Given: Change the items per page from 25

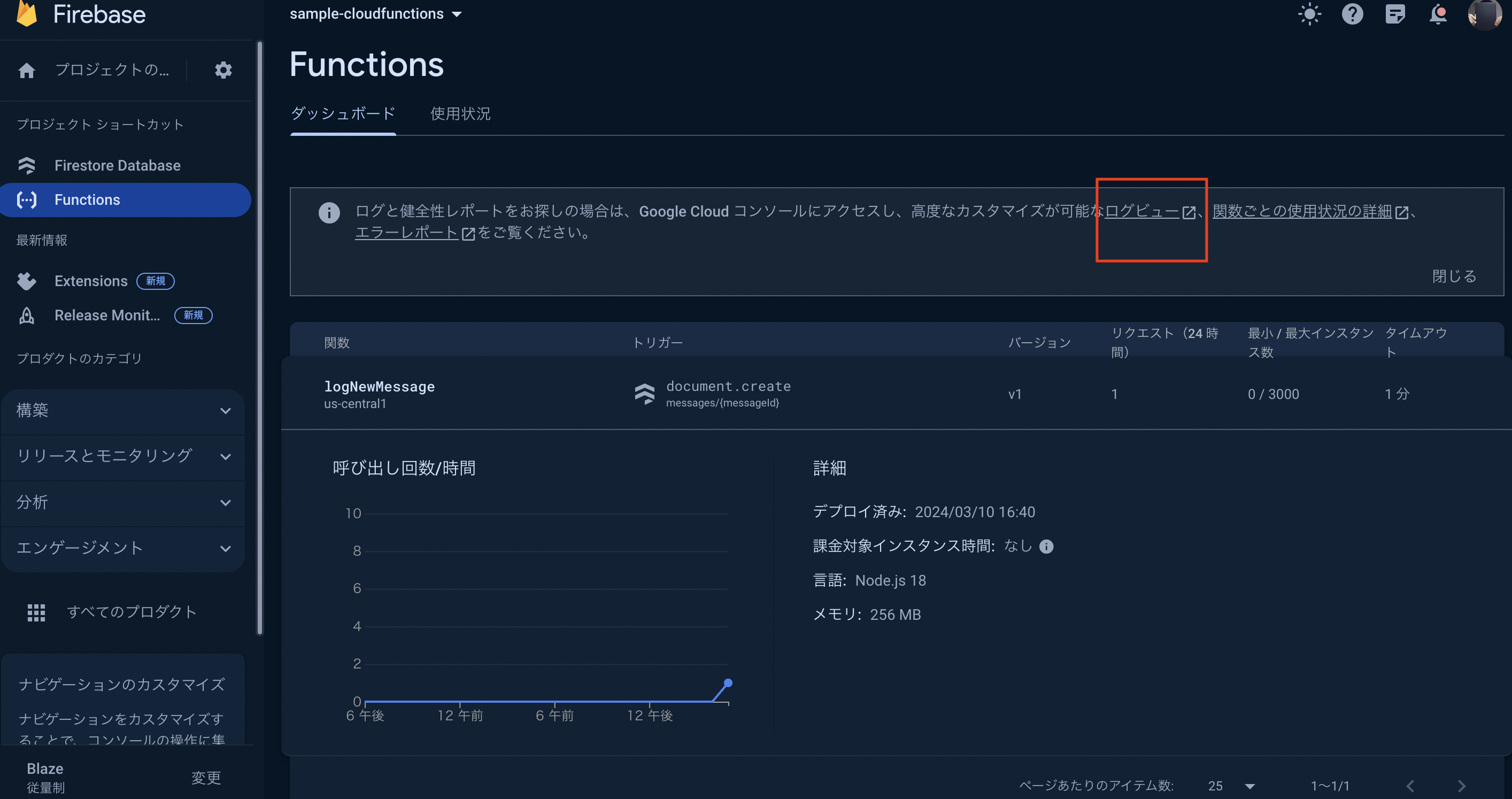Looking at the screenshot, I should (x=1229, y=786).
